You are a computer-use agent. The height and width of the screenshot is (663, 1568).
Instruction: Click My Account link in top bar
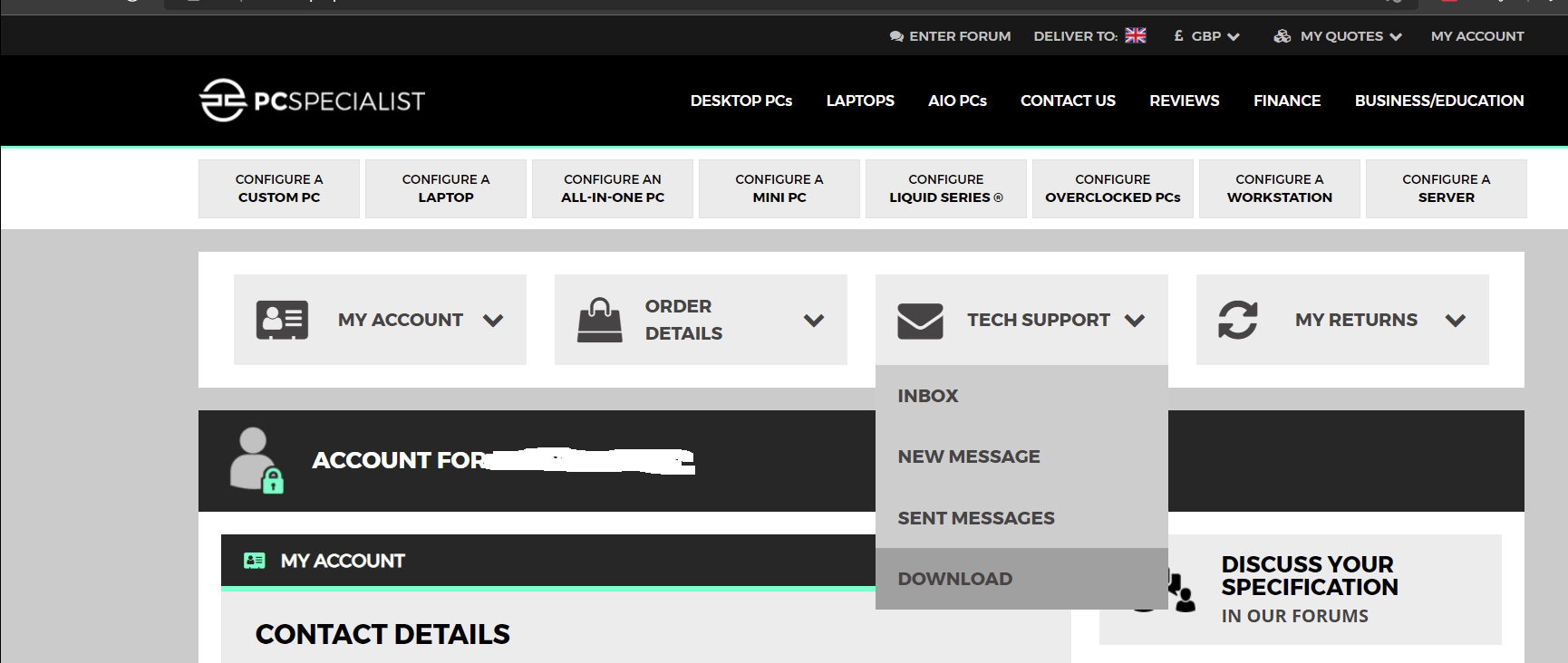[1477, 36]
